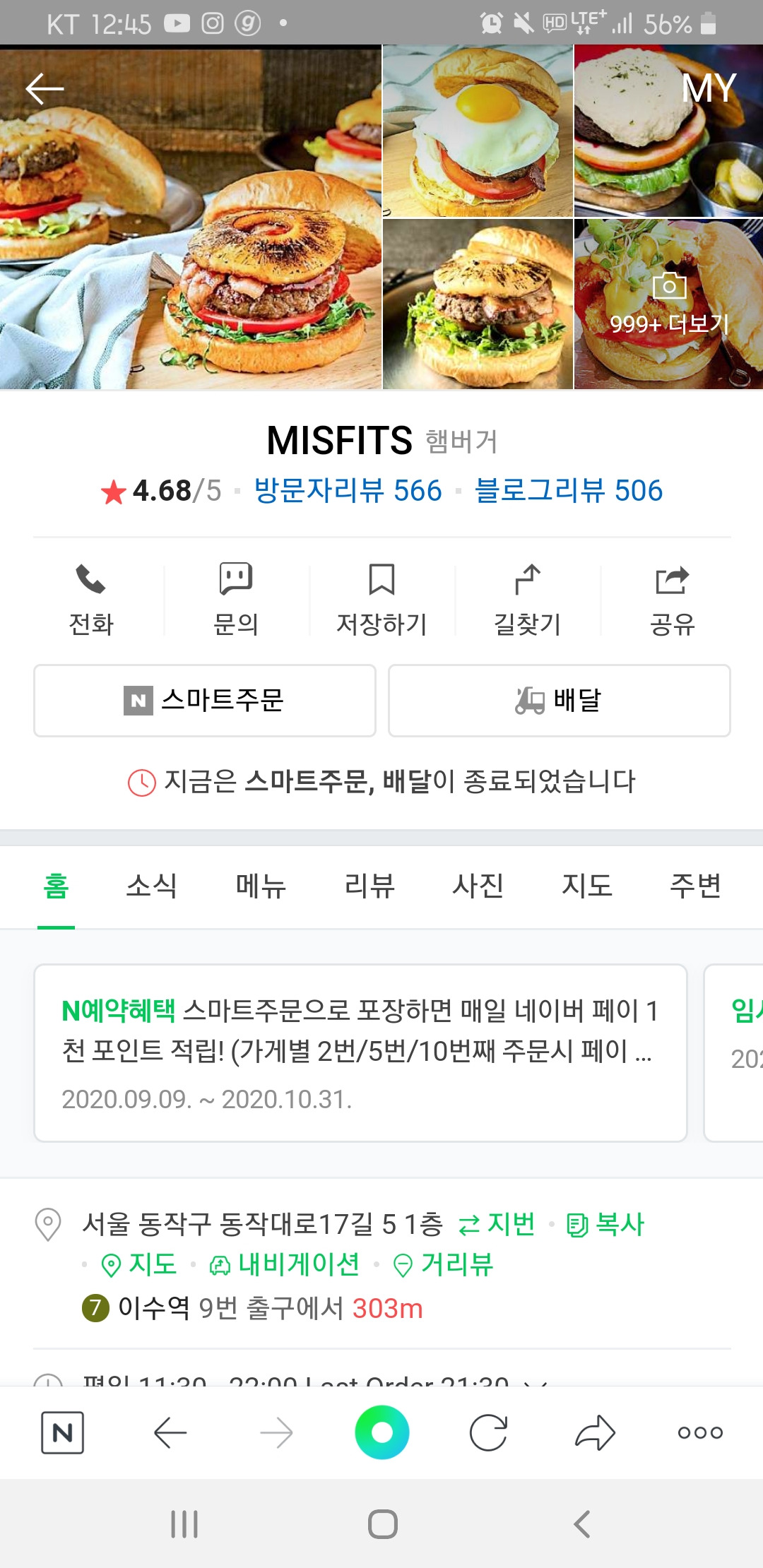Reload page with the refresh icon
Screen dimensions: 763x1568
(488, 1432)
